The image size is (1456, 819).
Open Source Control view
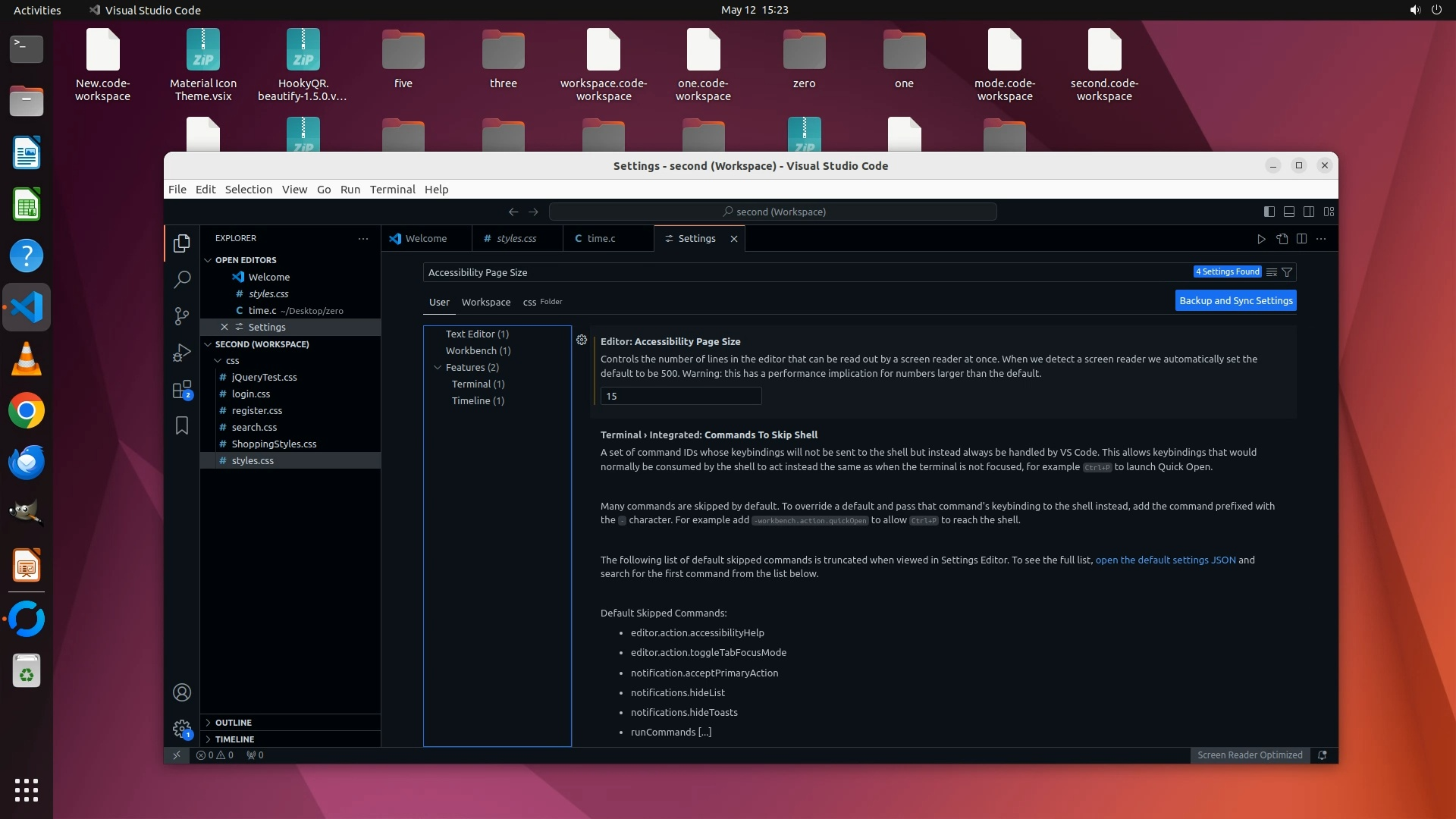coord(182,316)
